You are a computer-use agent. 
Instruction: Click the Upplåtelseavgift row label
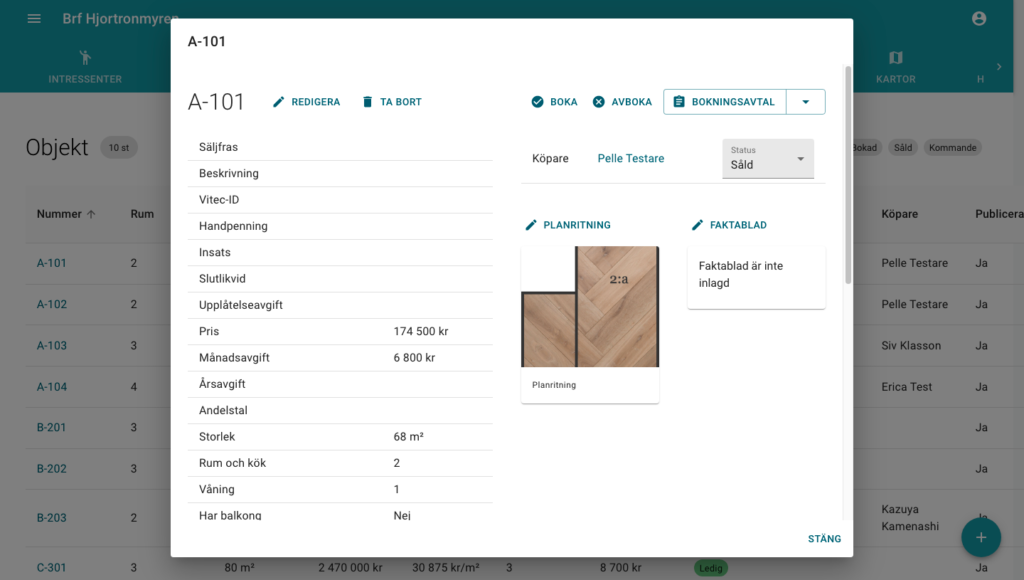coord(240,305)
